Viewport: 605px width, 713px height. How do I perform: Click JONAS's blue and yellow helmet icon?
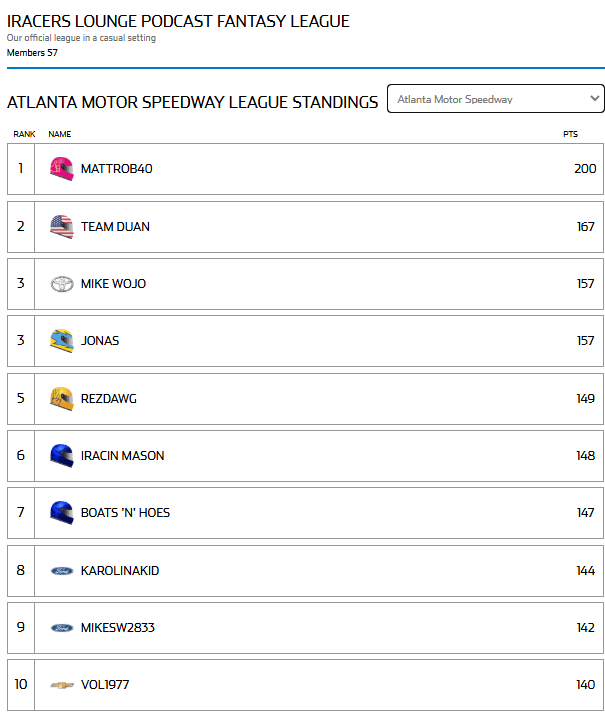click(x=62, y=341)
